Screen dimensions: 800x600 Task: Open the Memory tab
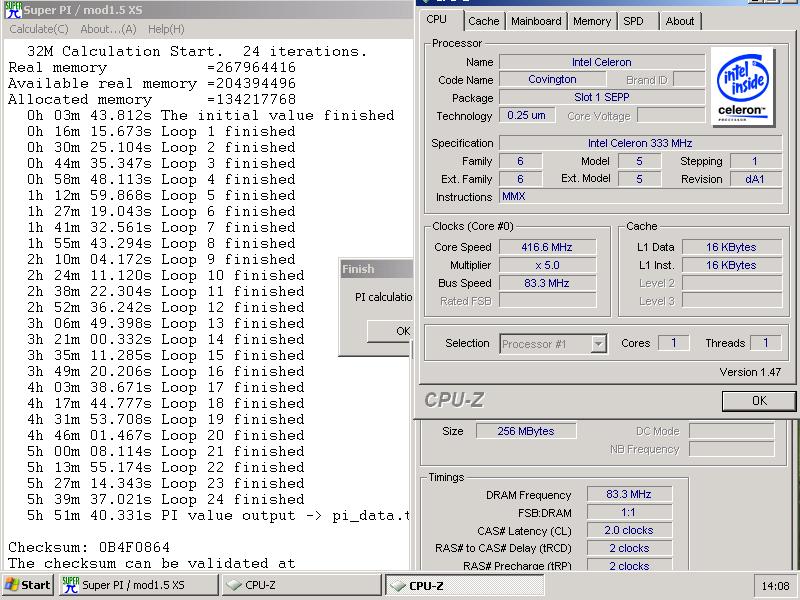tap(592, 21)
